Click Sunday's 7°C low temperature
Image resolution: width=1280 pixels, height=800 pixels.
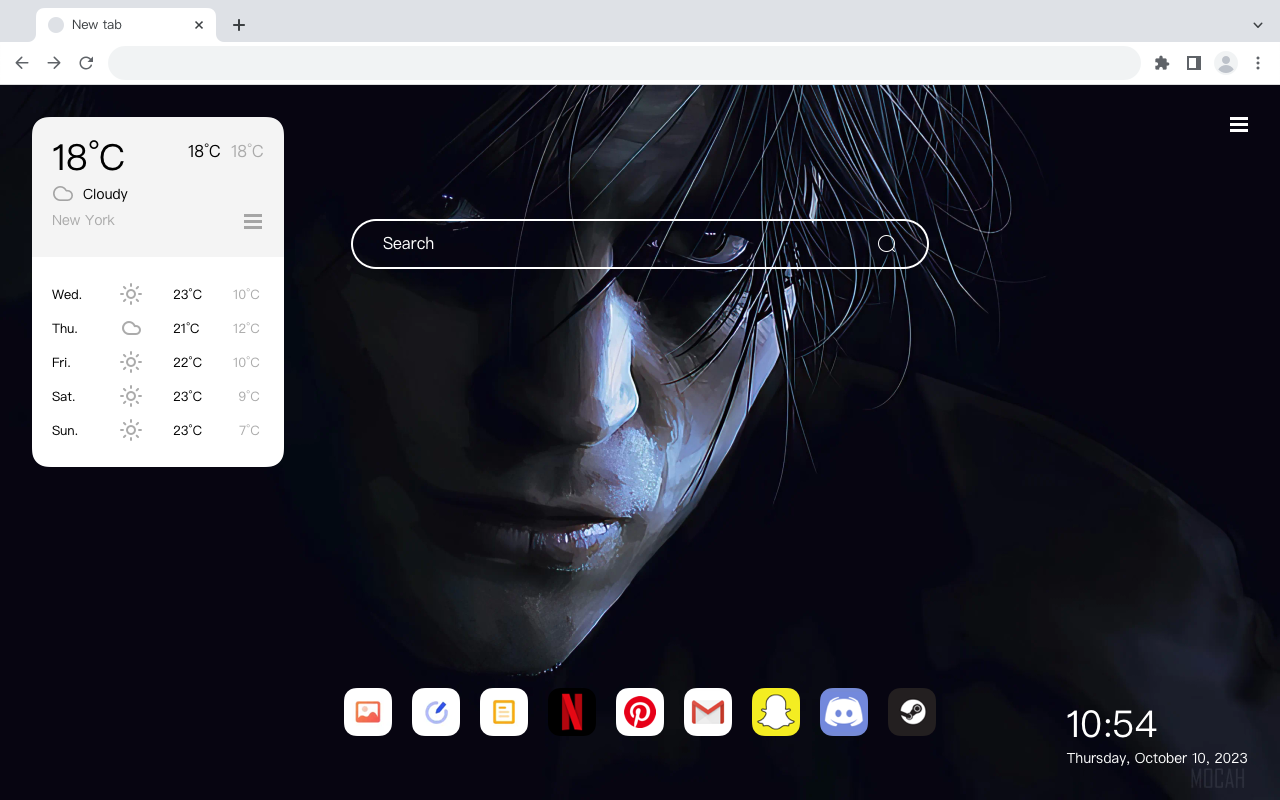tap(249, 431)
